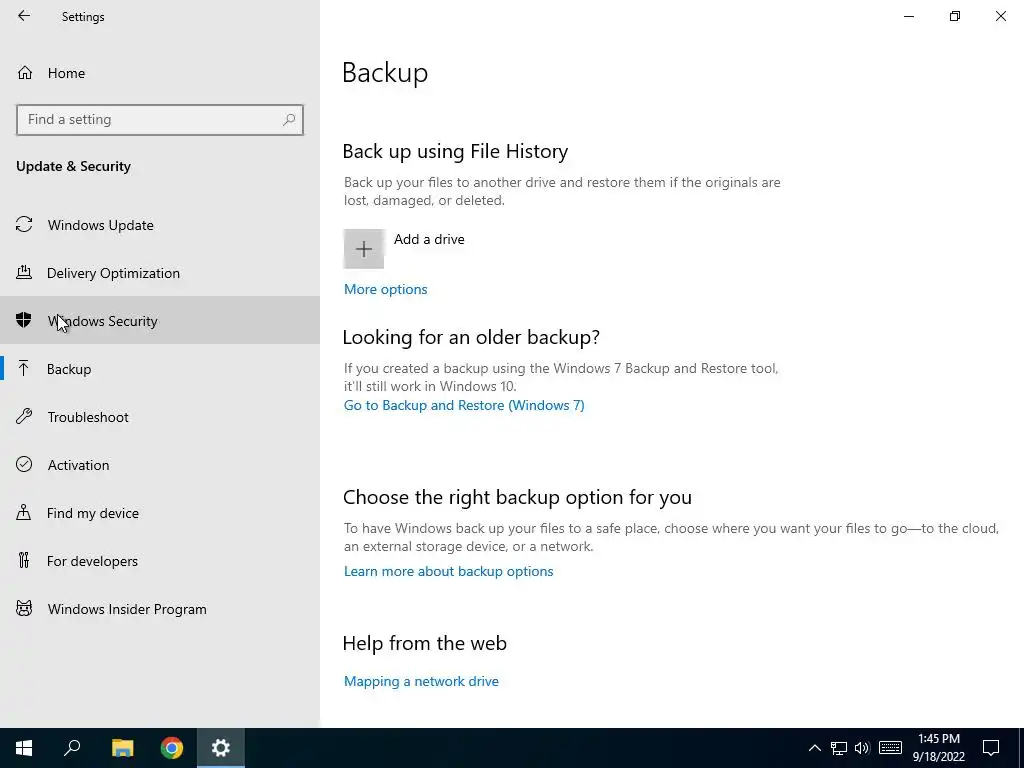Viewport: 1024px width, 768px height.
Task: Click the Show desktop sliver
Action: click(x=1021, y=748)
